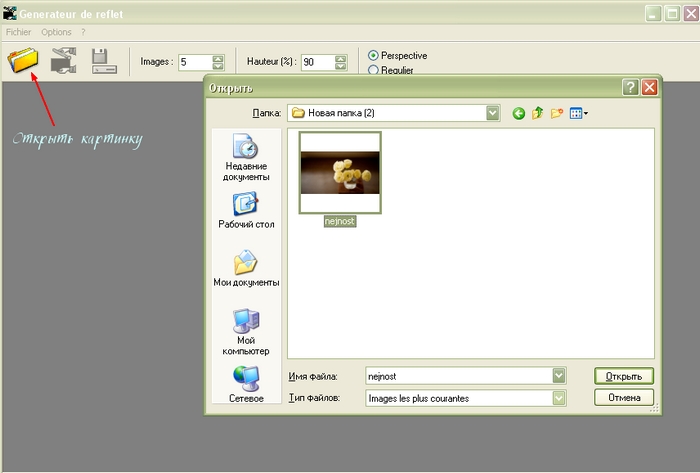Select the nejnost image thumbnail

340,173
